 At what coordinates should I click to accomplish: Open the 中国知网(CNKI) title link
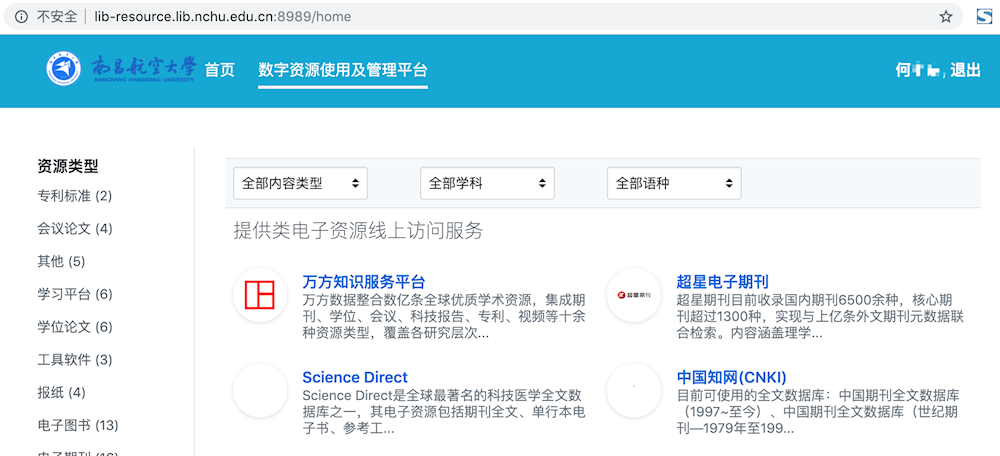[x=732, y=377]
